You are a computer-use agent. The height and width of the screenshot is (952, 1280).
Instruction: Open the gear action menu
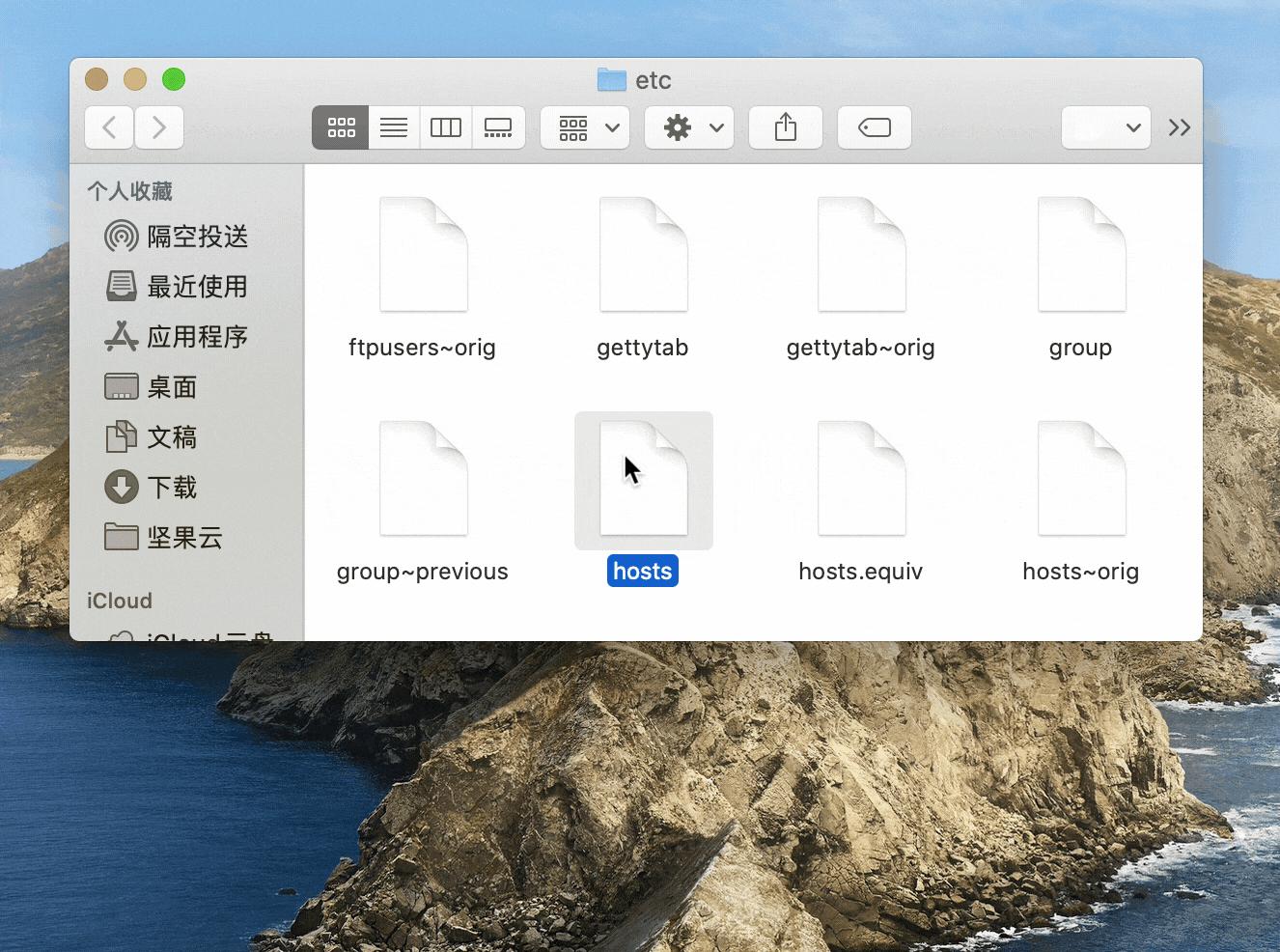689,126
